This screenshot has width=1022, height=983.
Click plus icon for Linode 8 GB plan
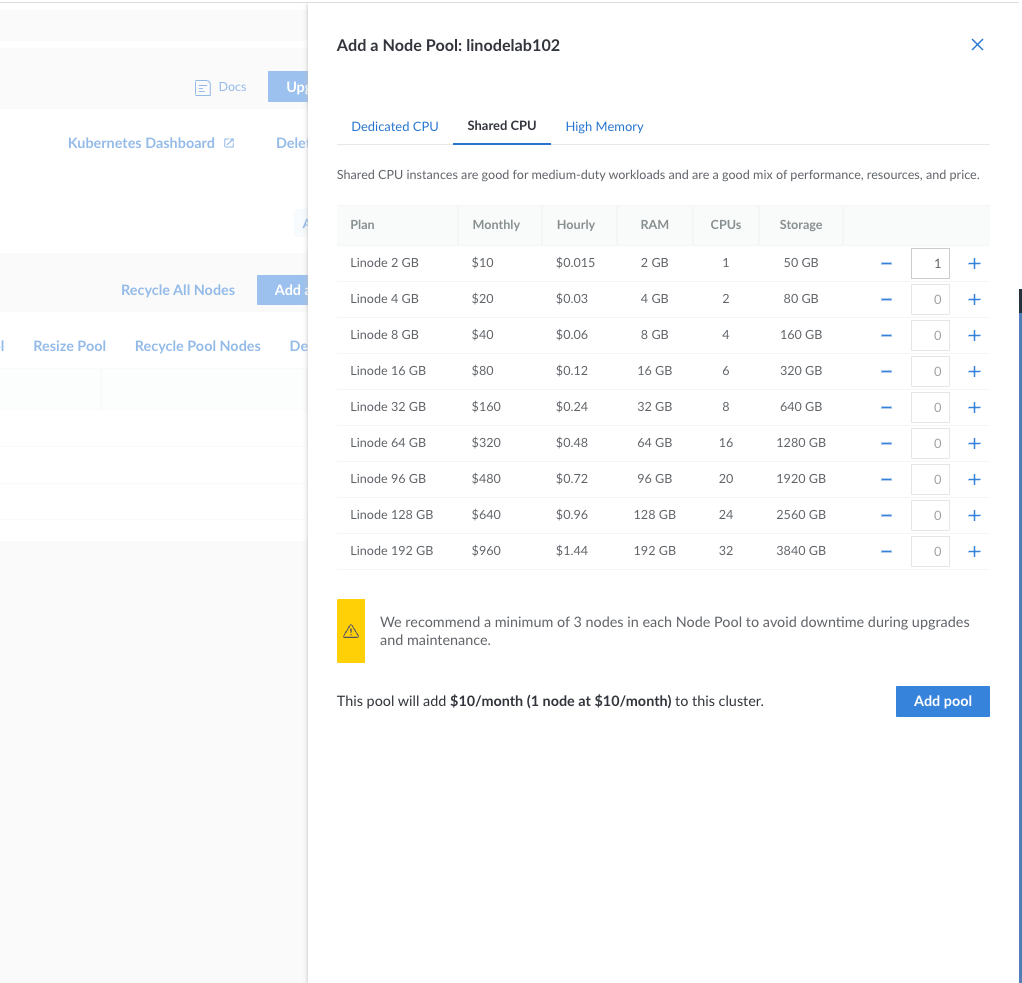pyautogui.click(x=975, y=335)
